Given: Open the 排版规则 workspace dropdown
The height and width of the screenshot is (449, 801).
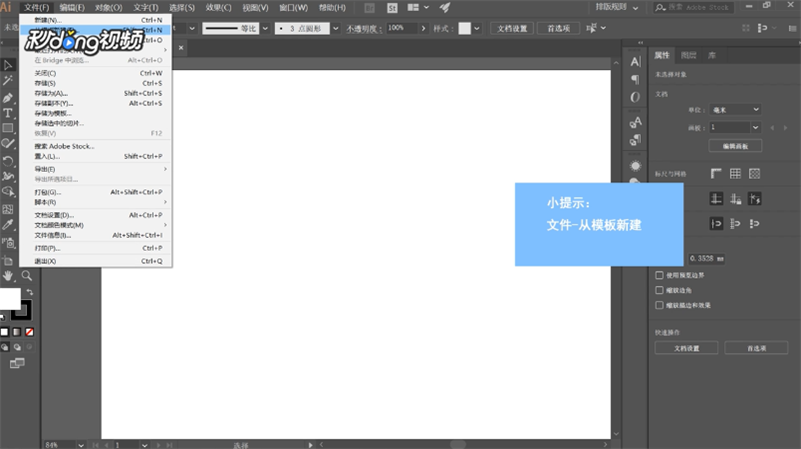Looking at the screenshot, I should pos(617,8).
